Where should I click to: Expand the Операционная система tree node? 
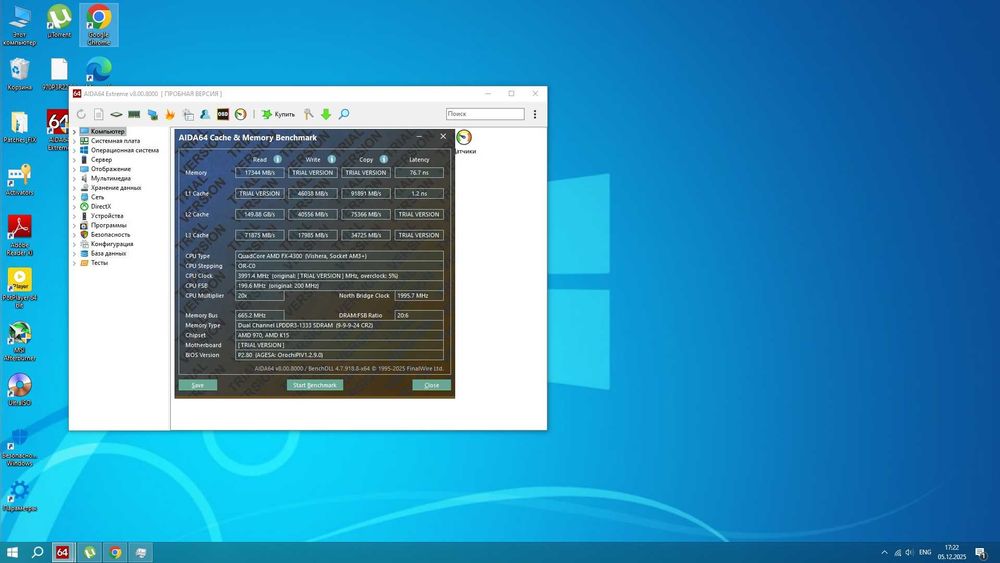[x=74, y=150]
